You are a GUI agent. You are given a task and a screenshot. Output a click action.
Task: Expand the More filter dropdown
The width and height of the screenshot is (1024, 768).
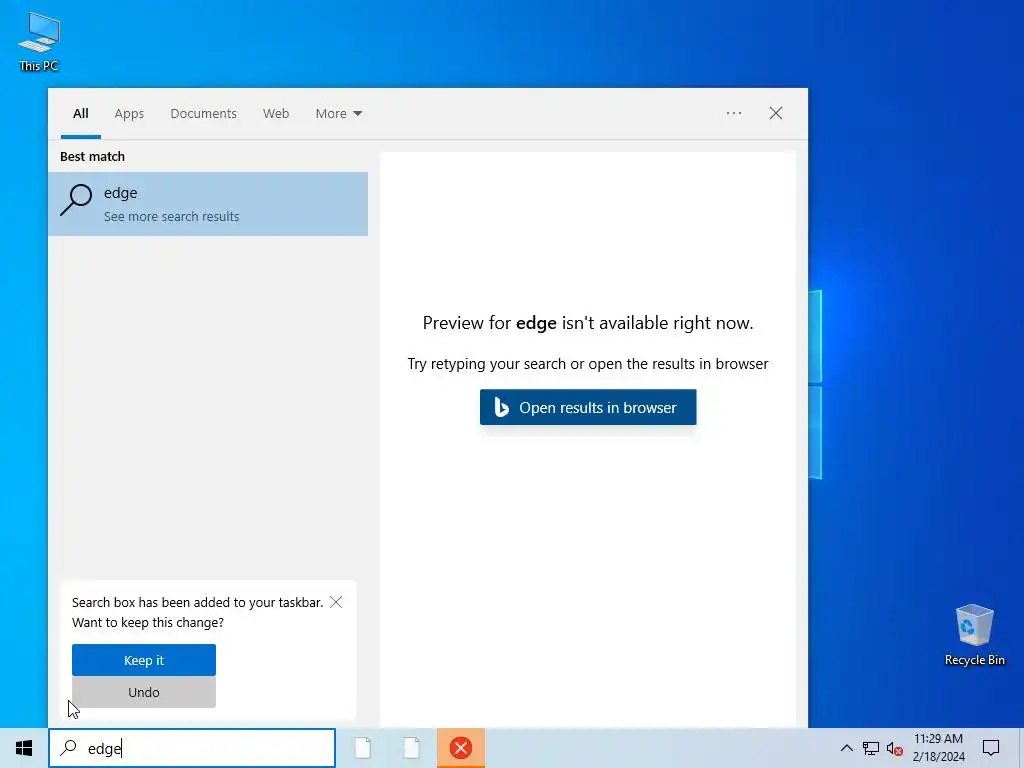(338, 114)
